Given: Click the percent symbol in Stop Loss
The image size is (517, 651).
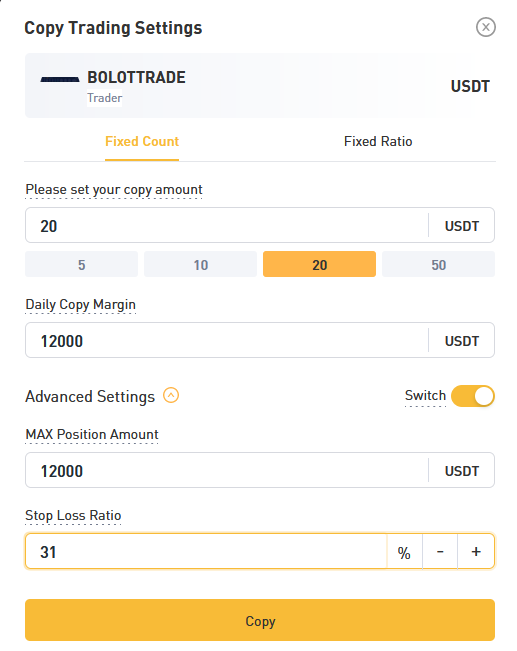Looking at the screenshot, I should [x=404, y=553].
